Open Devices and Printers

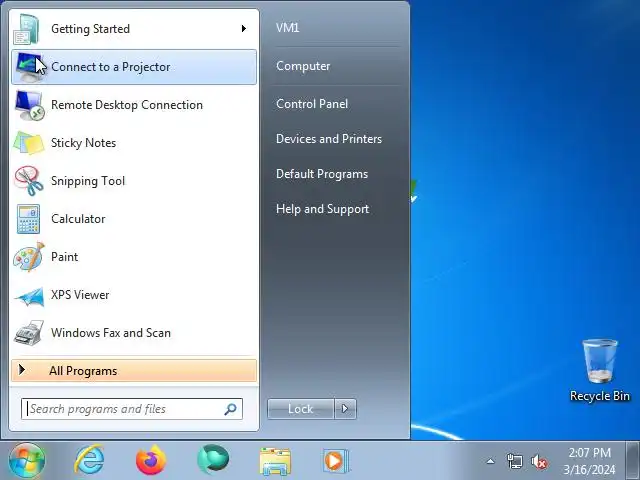point(329,139)
